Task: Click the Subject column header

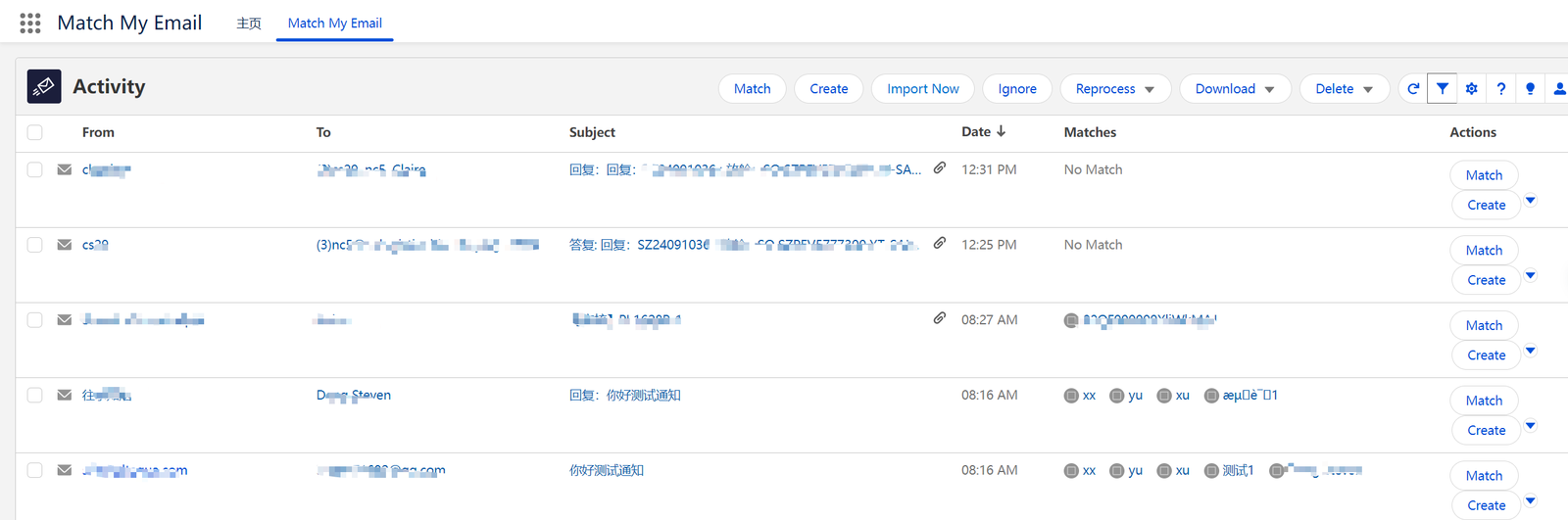Action: pyautogui.click(x=592, y=132)
